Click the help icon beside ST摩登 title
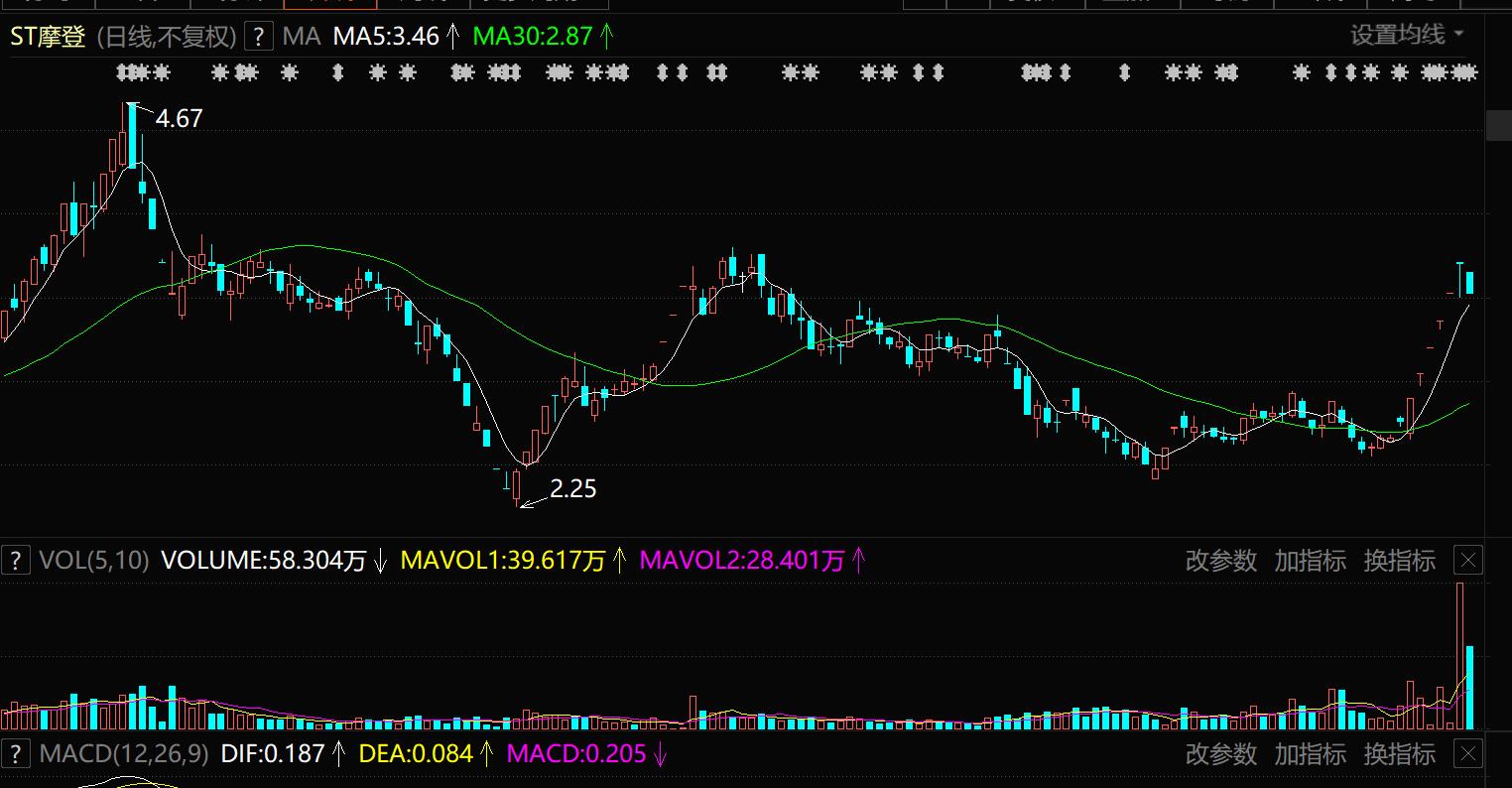1512x788 pixels. coord(258,37)
